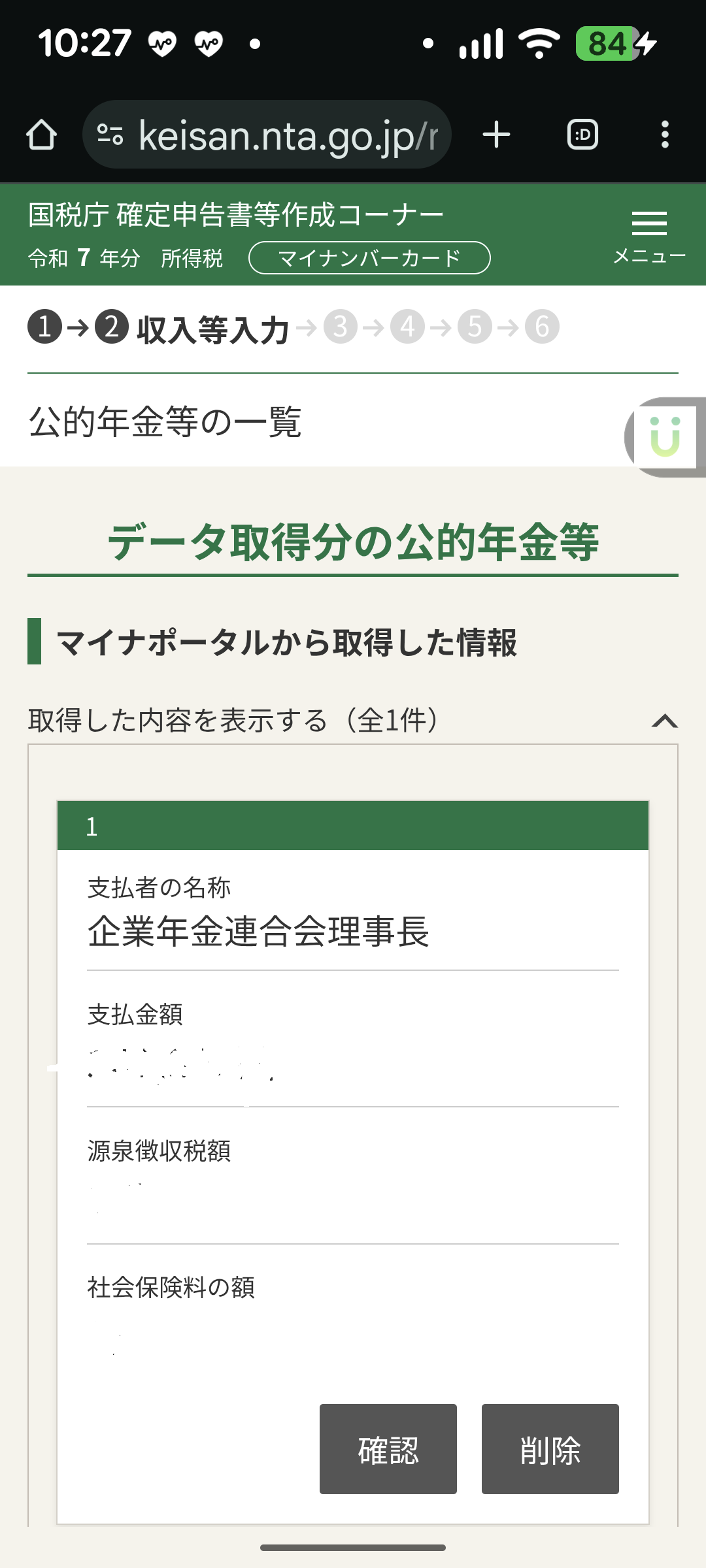Tap the step 3 circle indicator
Screen dimensions: 706x1568
341,327
